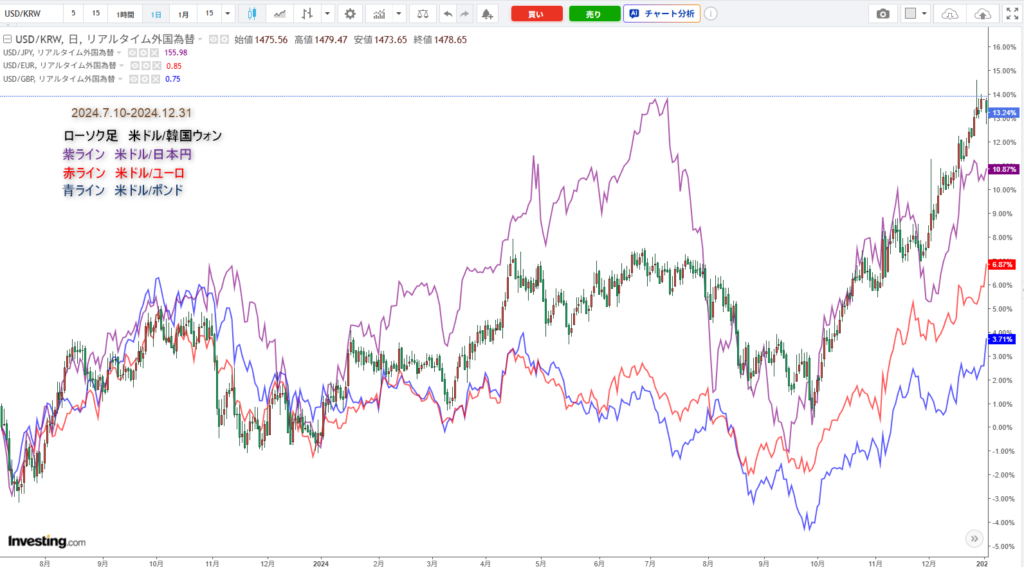
Task: Open chart settings gear icon
Action: click(x=349, y=14)
